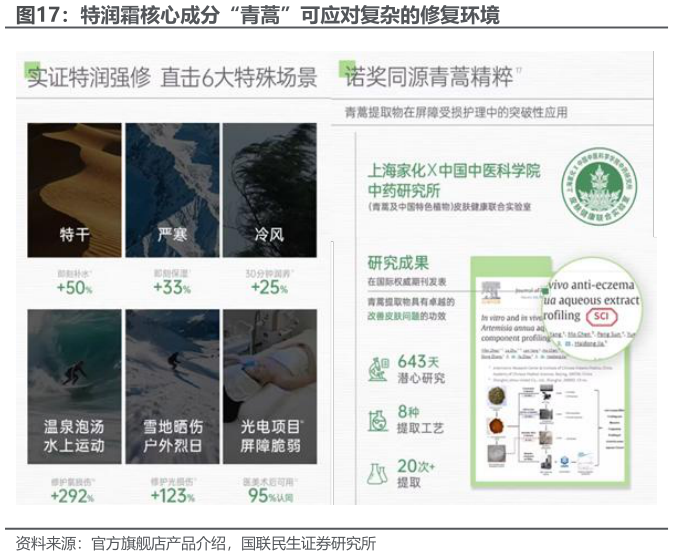The height and width of the screenshot is (556, 674).
Task: Click the text 上海家化X中国中医科学院
Action: click(x=454, y=170)
